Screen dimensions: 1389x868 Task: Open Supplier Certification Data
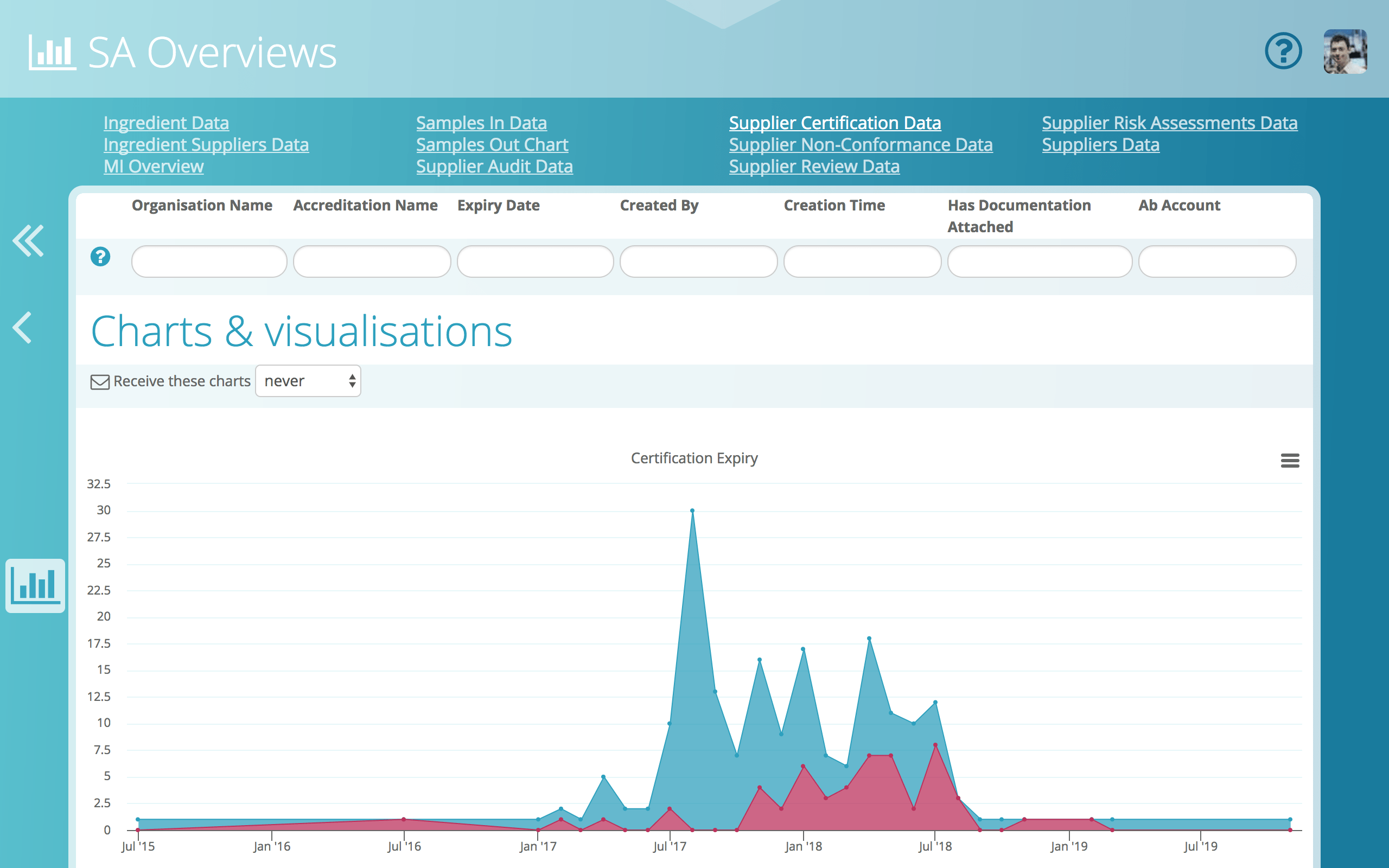click(834, 122)
